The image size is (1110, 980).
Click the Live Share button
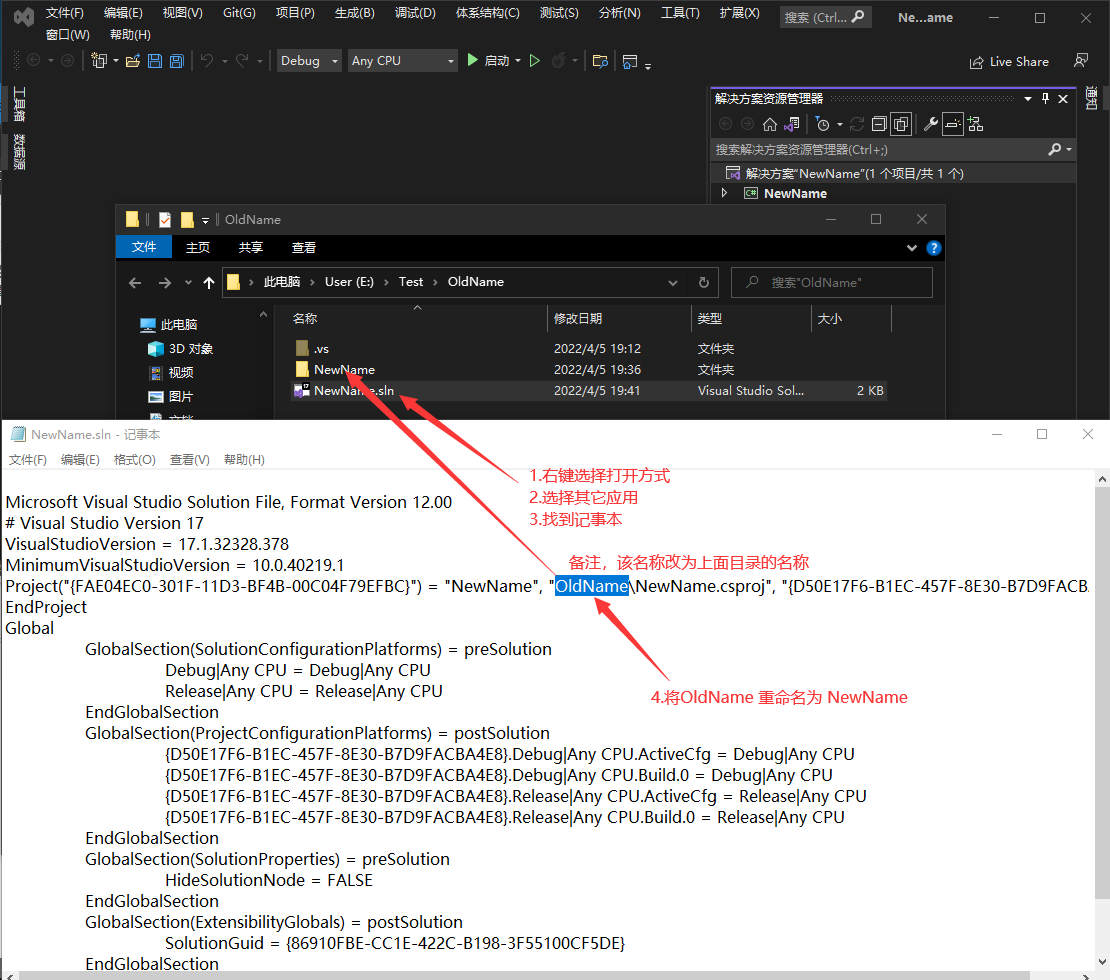pos(1009,61)
